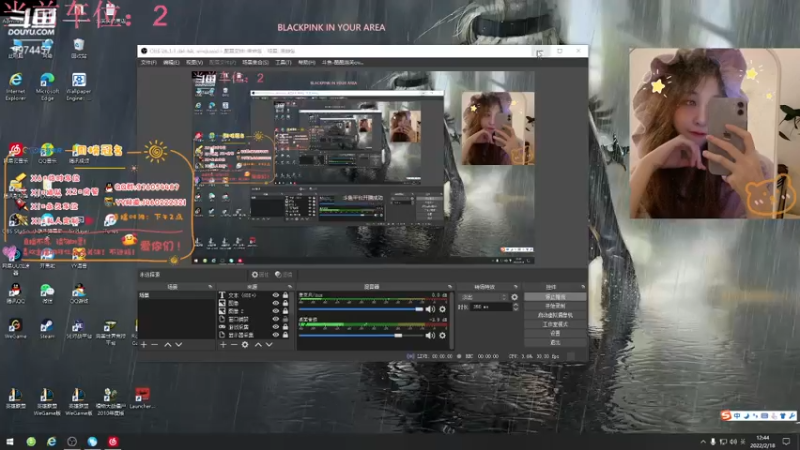Hide the 游戏采集 source with its eye
This screenshot has height=450, width=800.
(x=276, y=327)
